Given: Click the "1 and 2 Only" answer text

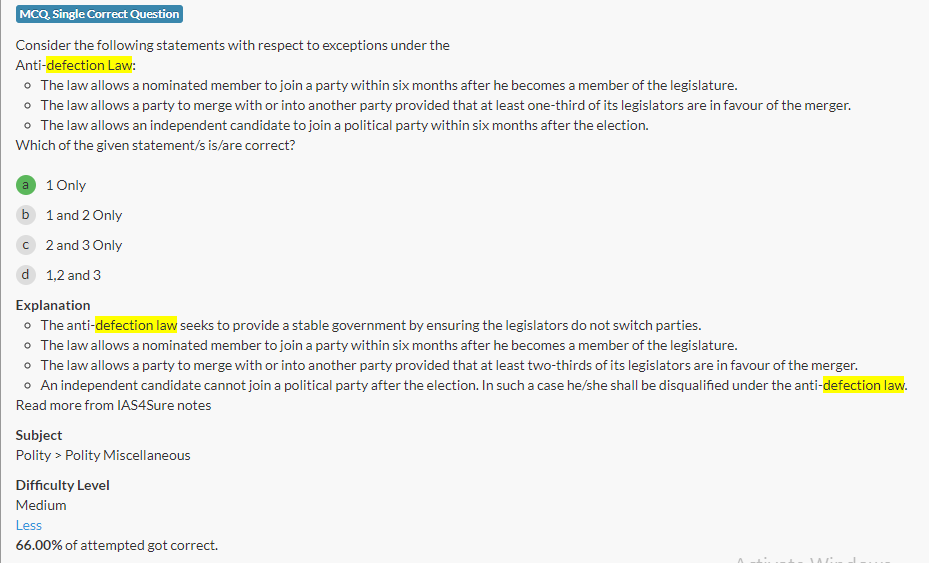Looking at the screenshot, I should 84,215.
